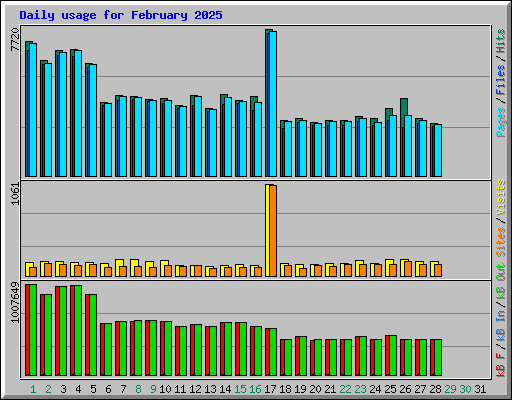Click day 17 on the x-axis

pyautogui.click(x=270, y=389)
